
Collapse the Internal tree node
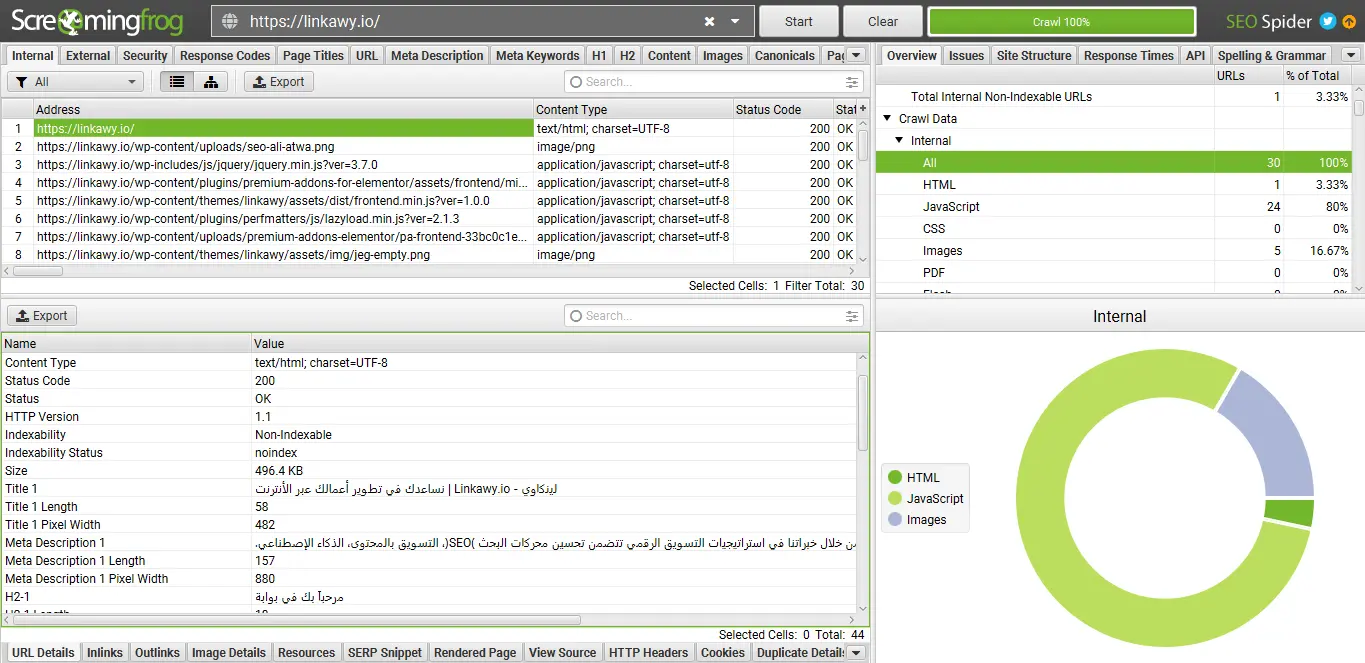(899, 141)
